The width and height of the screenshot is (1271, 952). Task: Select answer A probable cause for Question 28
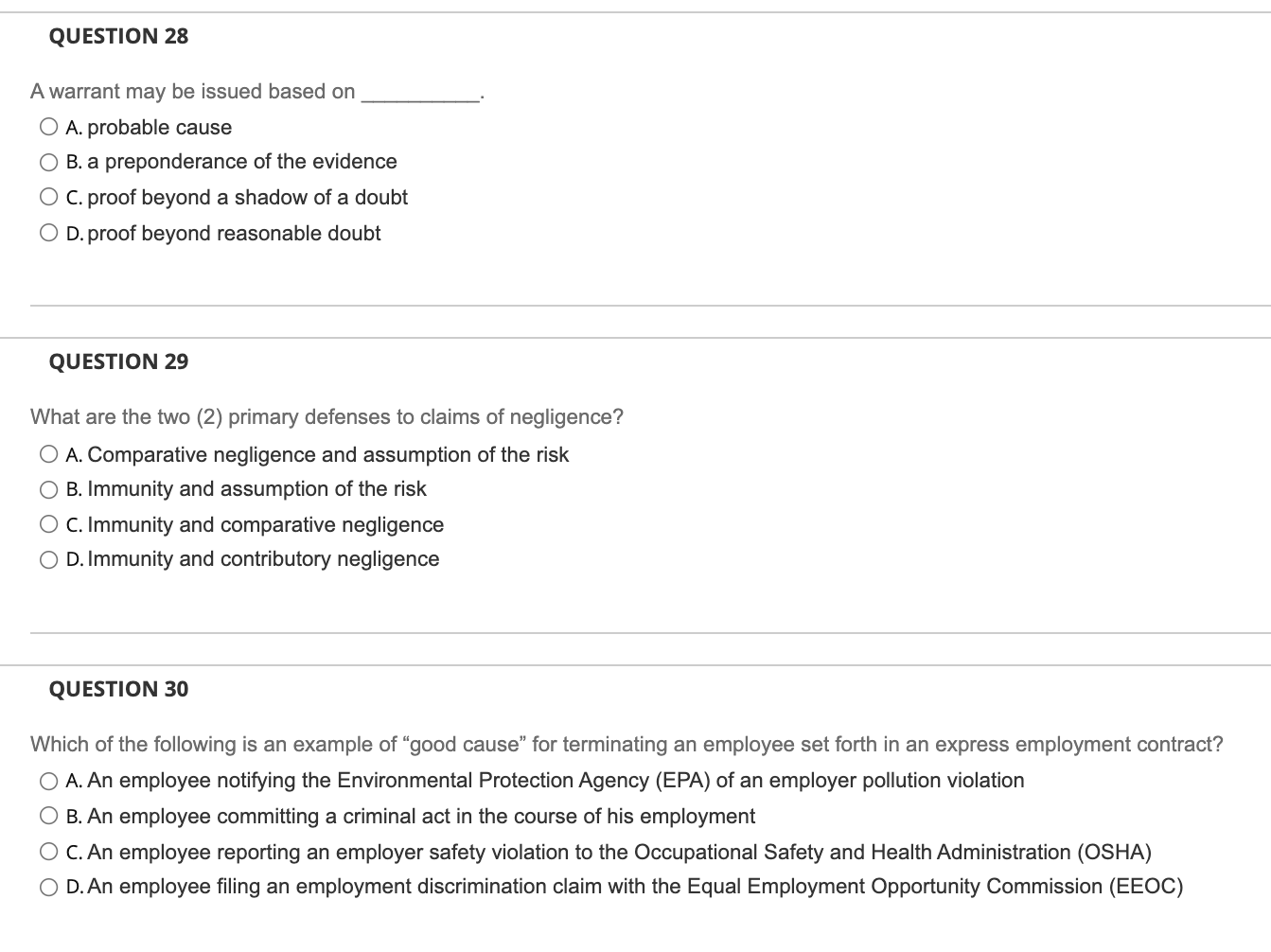[48, 126]
